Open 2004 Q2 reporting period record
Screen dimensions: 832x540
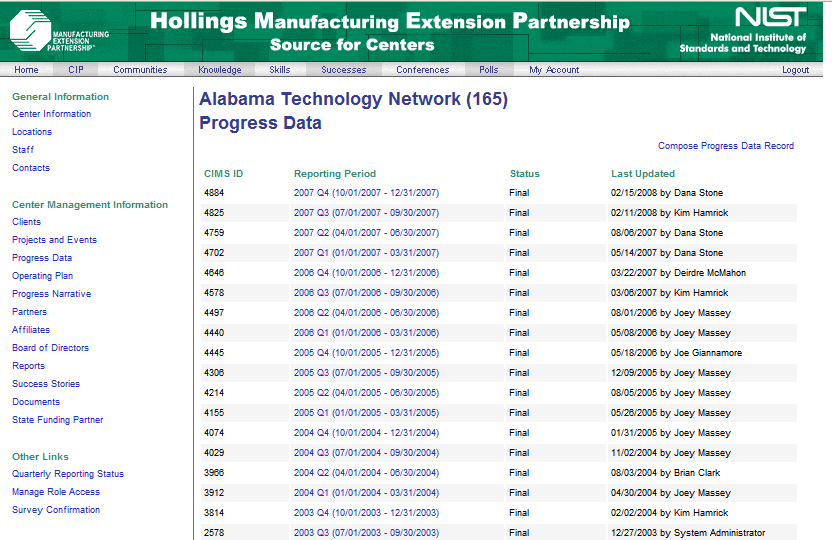click(x=366, y=473)
